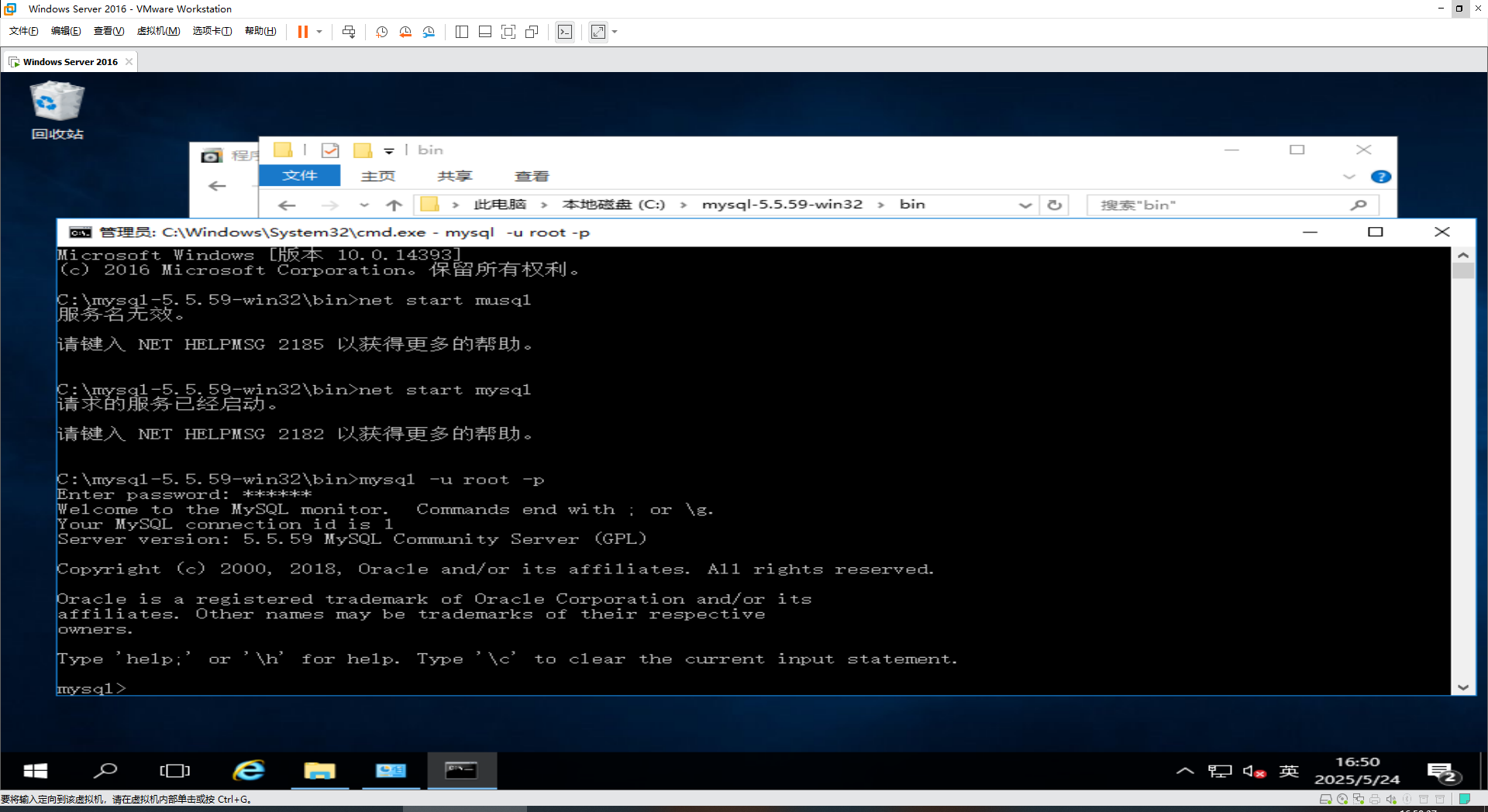The height and width of the screenshot is (812, 1488).
Task: Click back arrow in the window behind Explorer
Action: click(x=218, y=186)
